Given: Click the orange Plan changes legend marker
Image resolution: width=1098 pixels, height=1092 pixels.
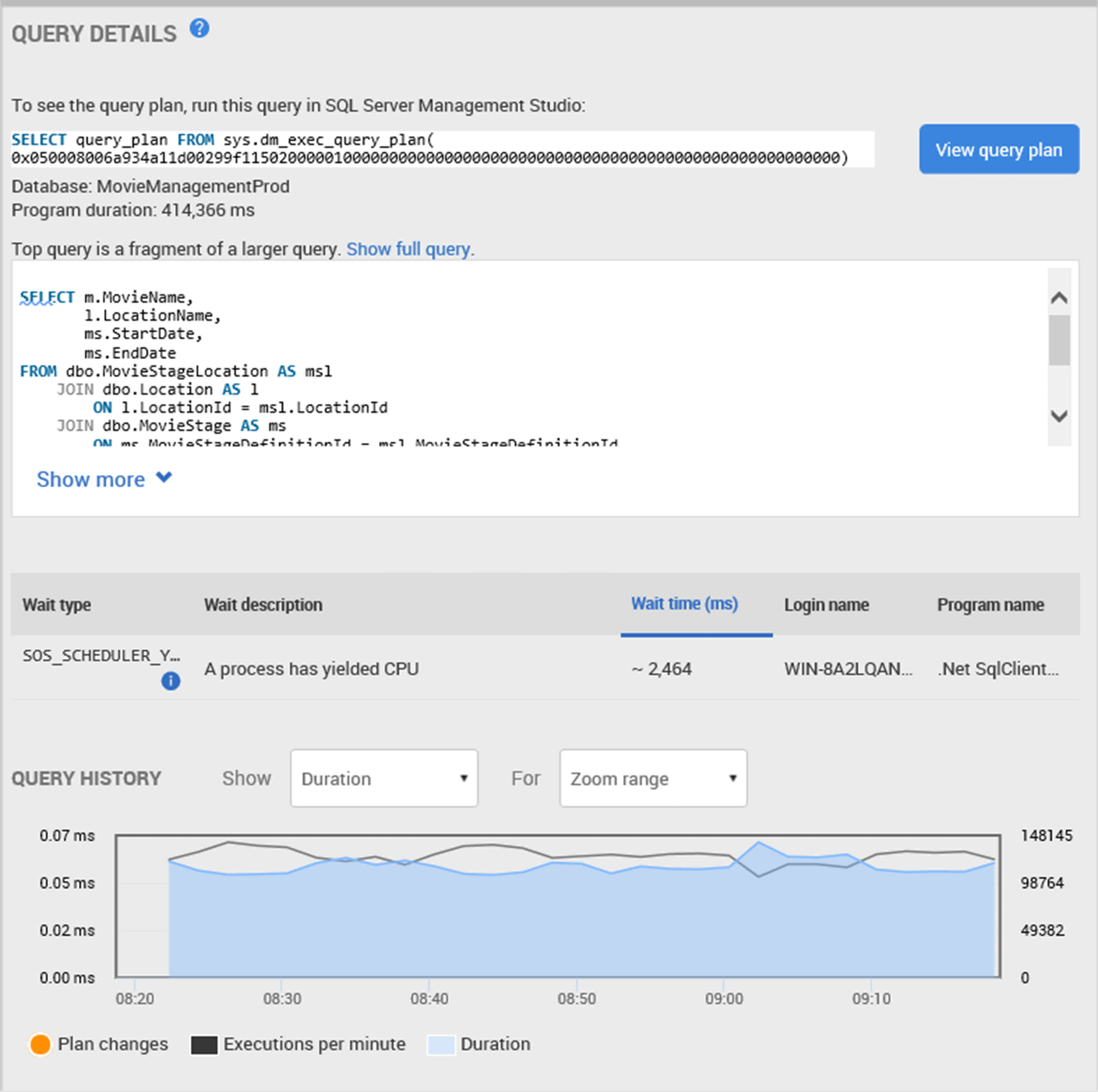Looking at the screenshot, I should coord(40,1044).
